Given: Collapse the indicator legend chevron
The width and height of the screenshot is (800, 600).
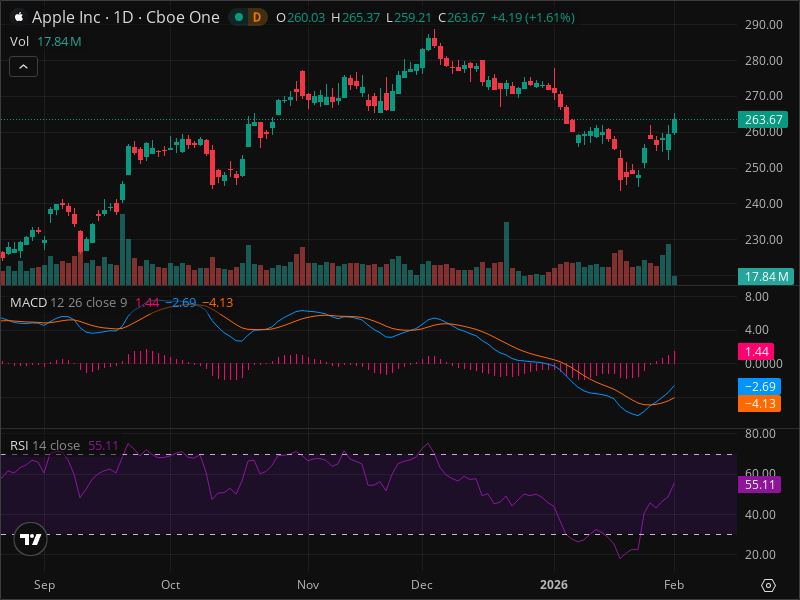Looking at the screenshot, I should (x=23, y=67).
